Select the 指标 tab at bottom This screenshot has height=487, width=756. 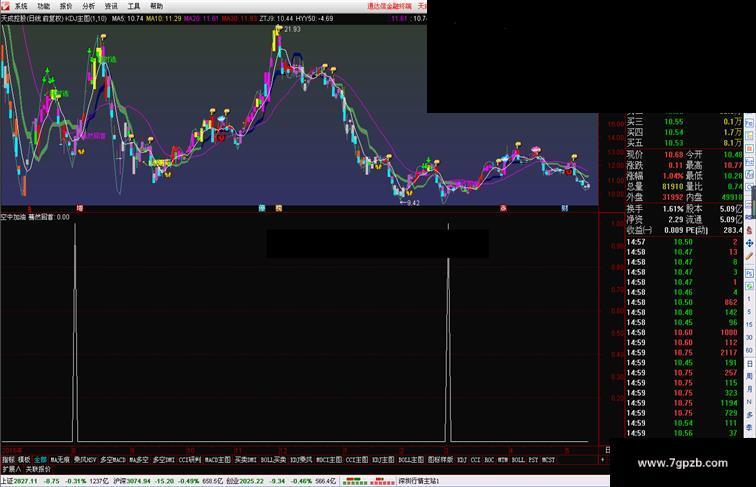coord(8,460)
